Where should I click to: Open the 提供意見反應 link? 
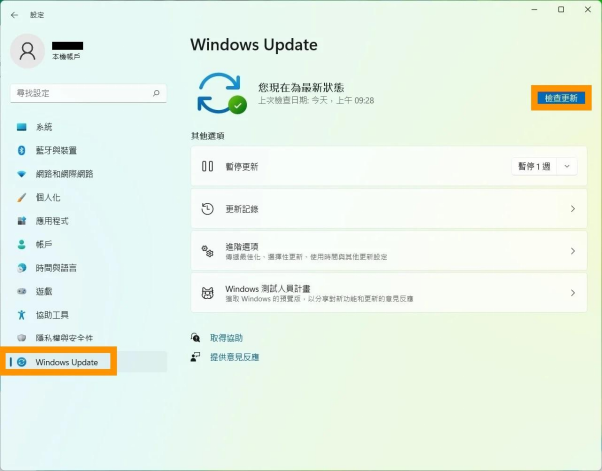point(234,357)
